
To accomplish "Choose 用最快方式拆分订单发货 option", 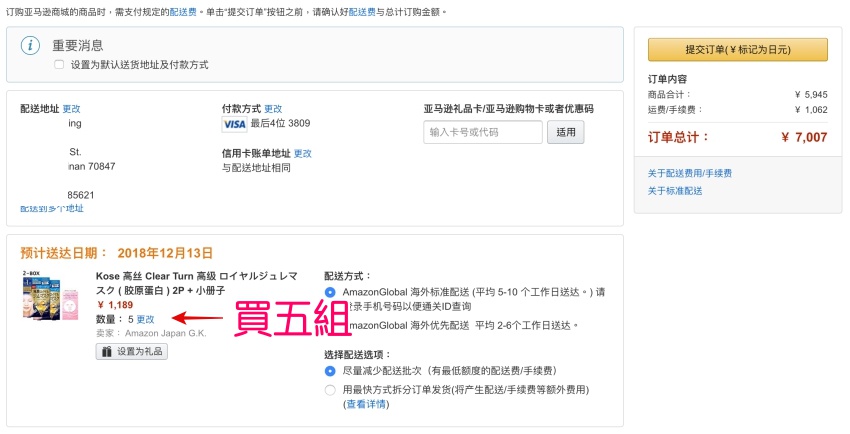I will (330, 389).
